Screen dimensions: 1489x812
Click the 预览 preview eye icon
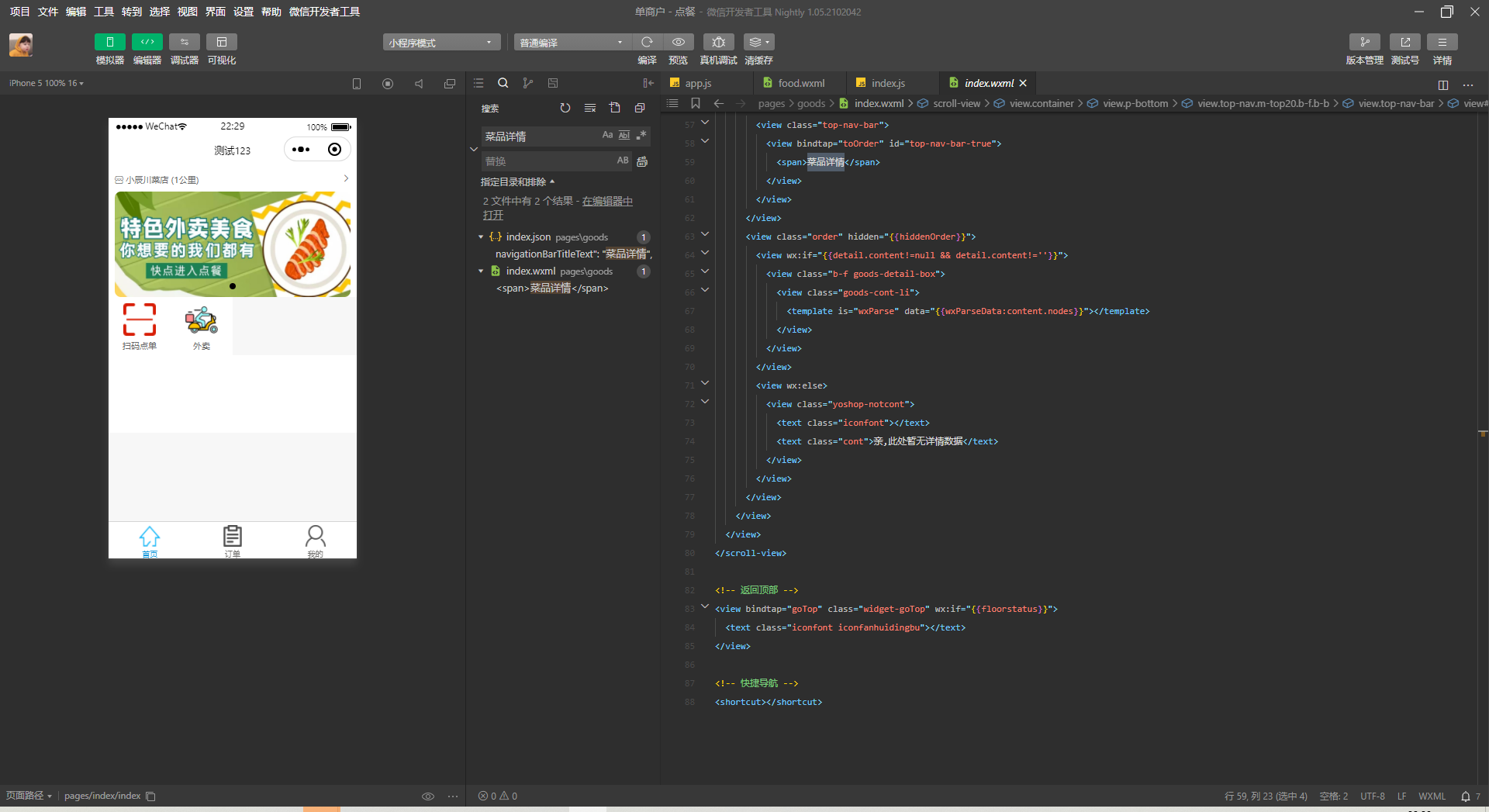[x=679, y=42]
